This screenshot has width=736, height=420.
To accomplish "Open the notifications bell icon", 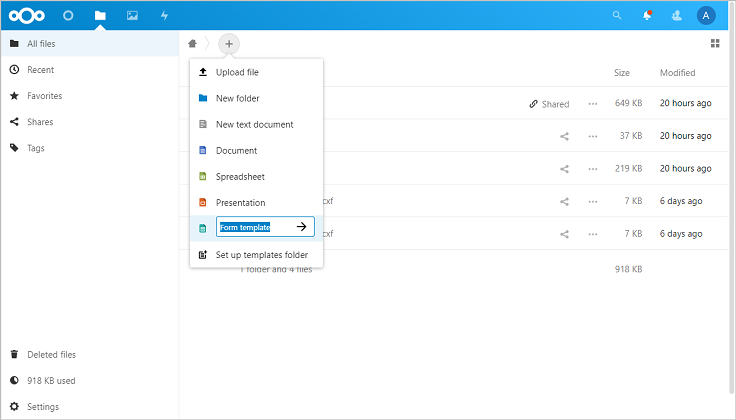I will pyautogui.click(x=647, y=16).
